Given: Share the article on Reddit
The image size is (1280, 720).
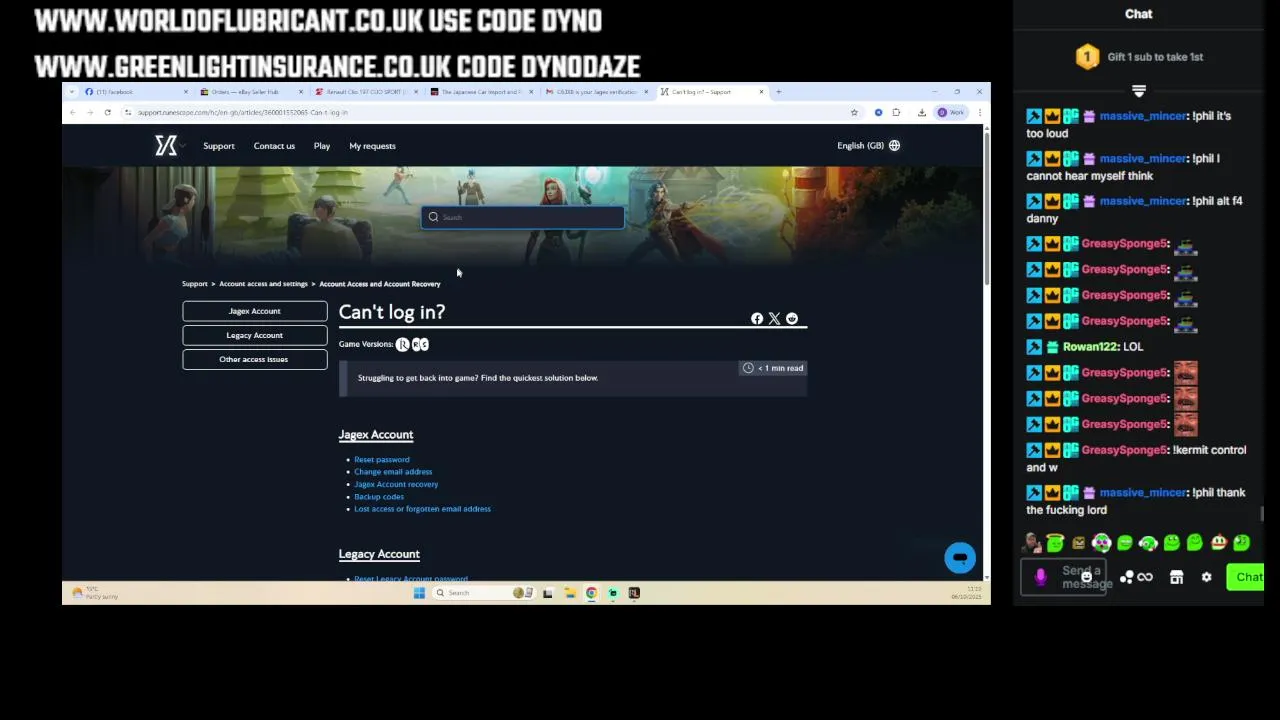Looking at the screenshot, I should (792, 319).
